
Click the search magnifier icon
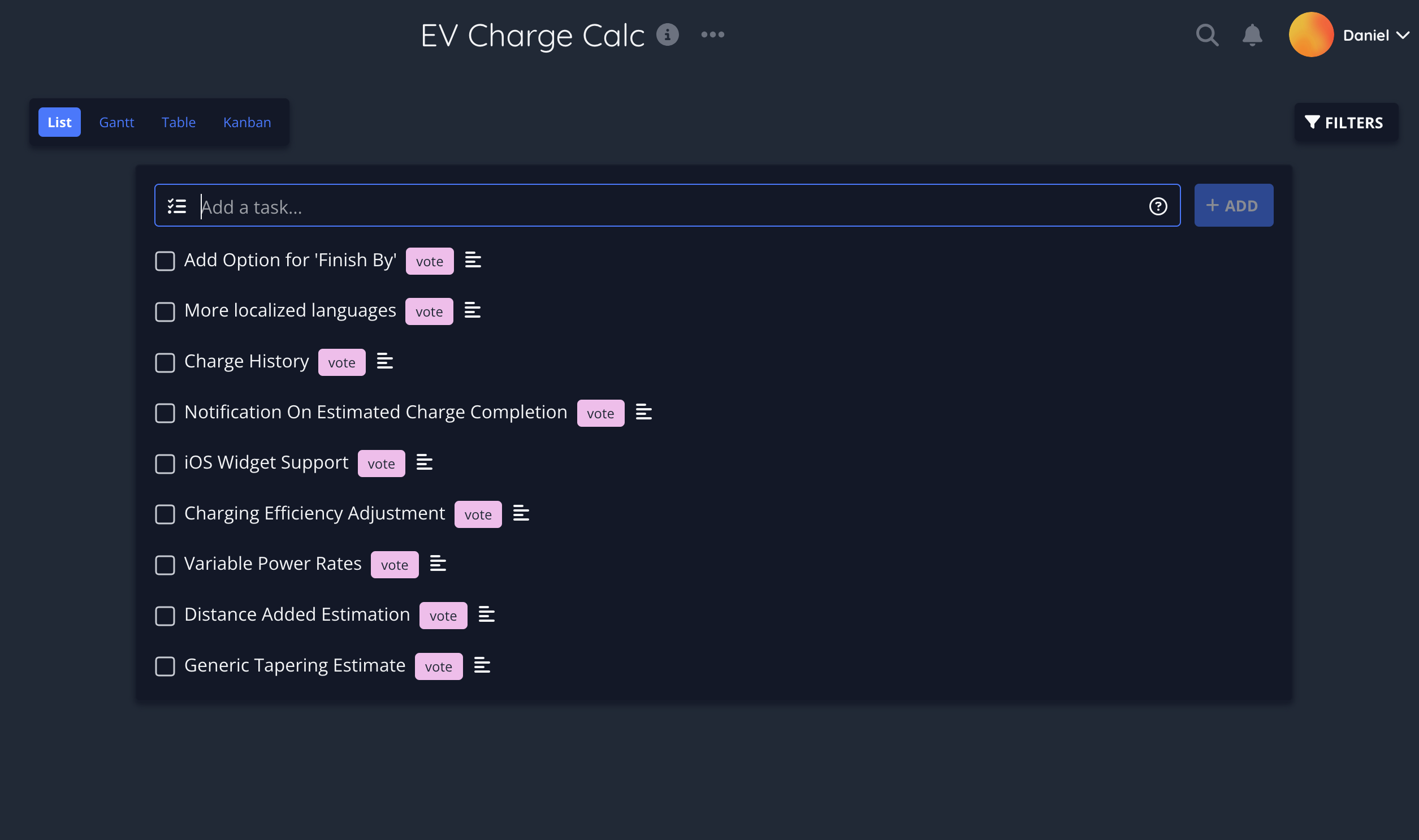click(1207, 35)
